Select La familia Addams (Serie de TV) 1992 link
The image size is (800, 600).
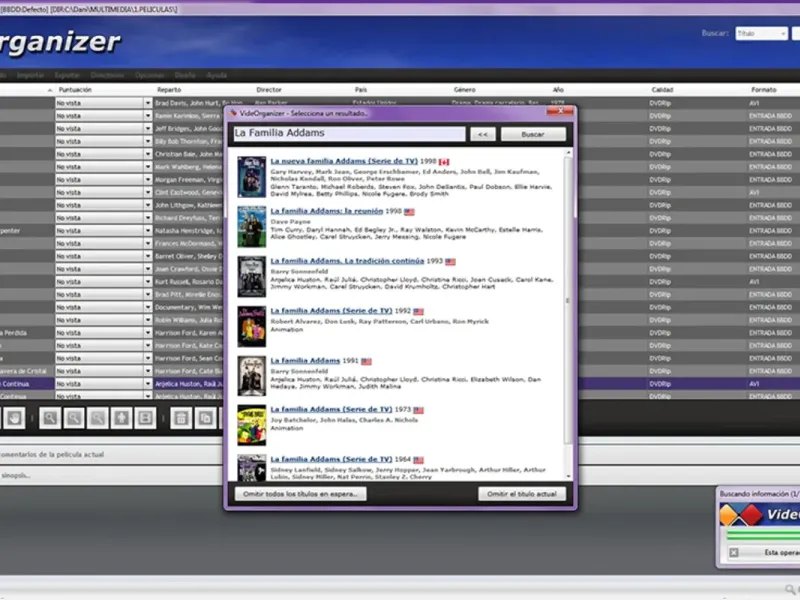[x=331, y=311]
